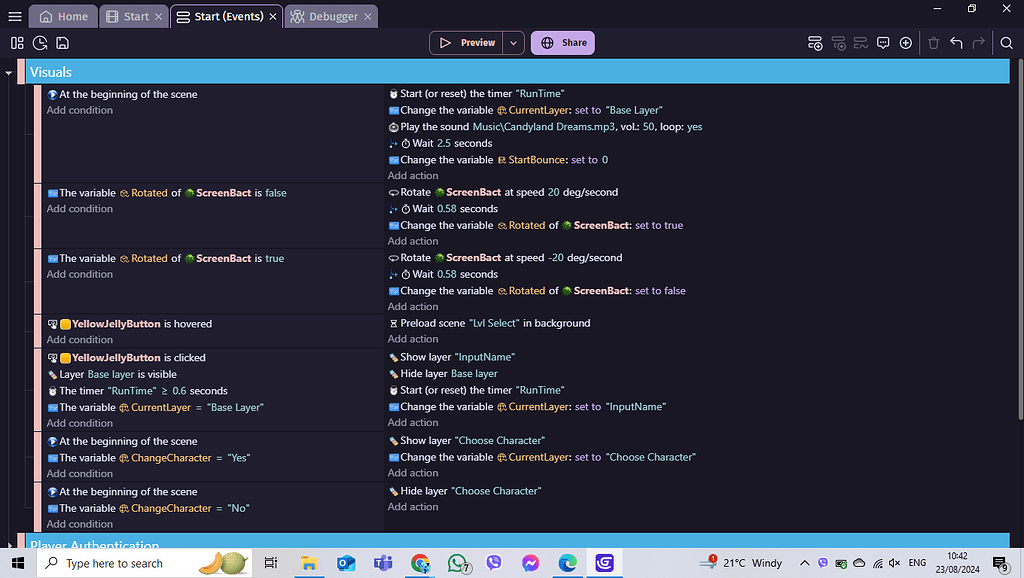Close the Debugger tab
The image size is (1024, 578).
[368, 16]
